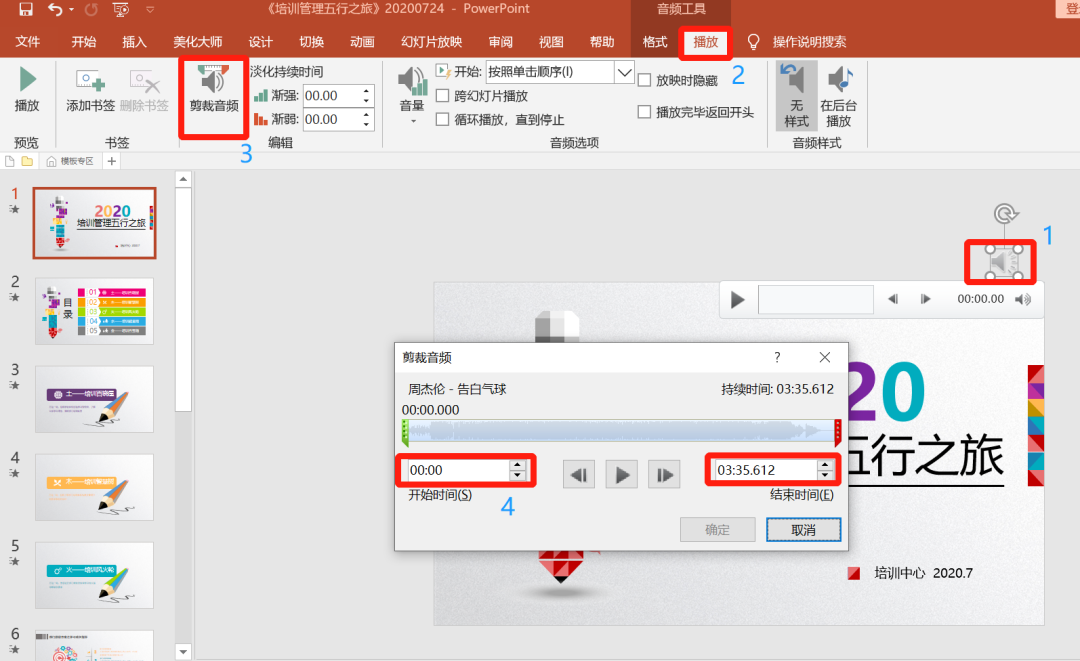Click the Save icon in title bar
This screenshot has width=1080, height=661.
point(25,9)
